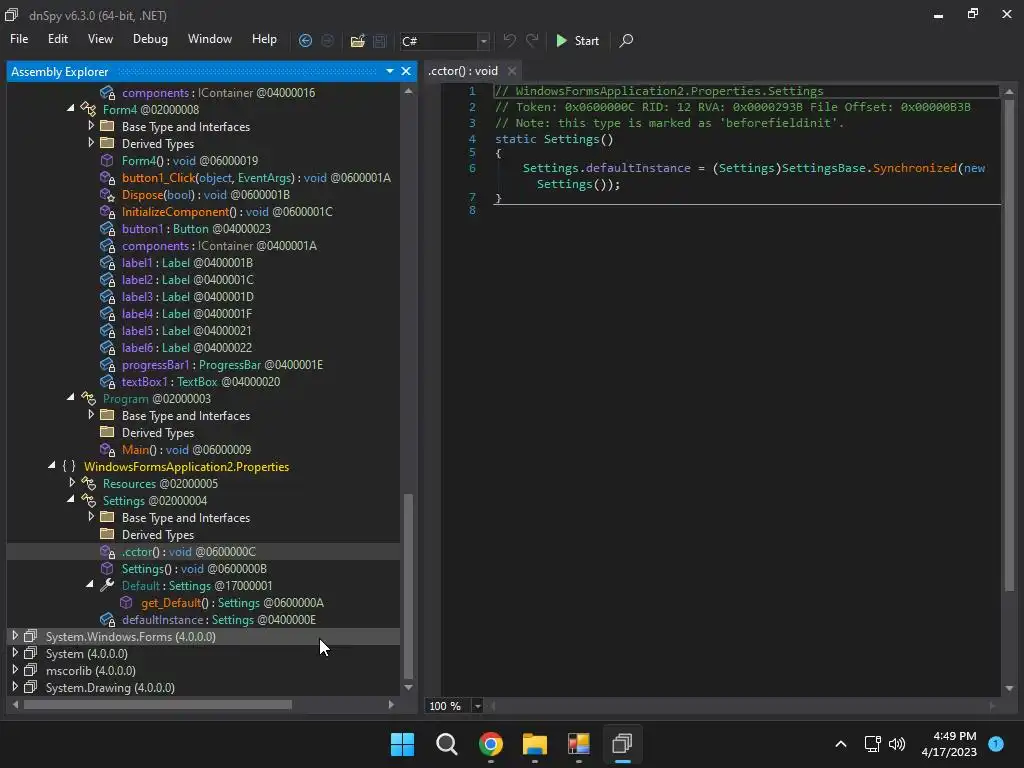Click the Undo toolbar icon
The image size is (1024, 768).
(509, 40)
